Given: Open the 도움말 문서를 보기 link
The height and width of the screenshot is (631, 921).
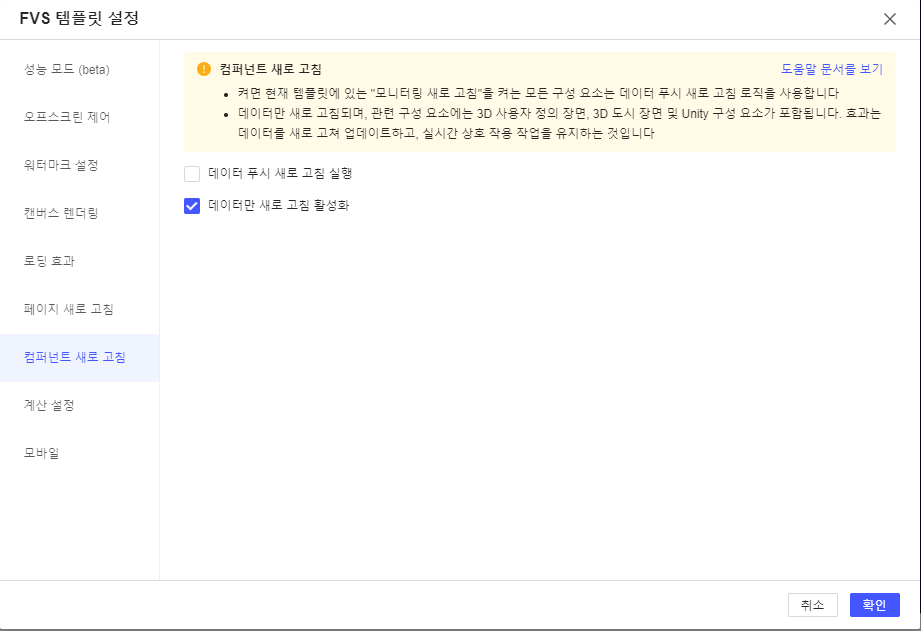Looking at the screenshot, I should pos(831,69).
